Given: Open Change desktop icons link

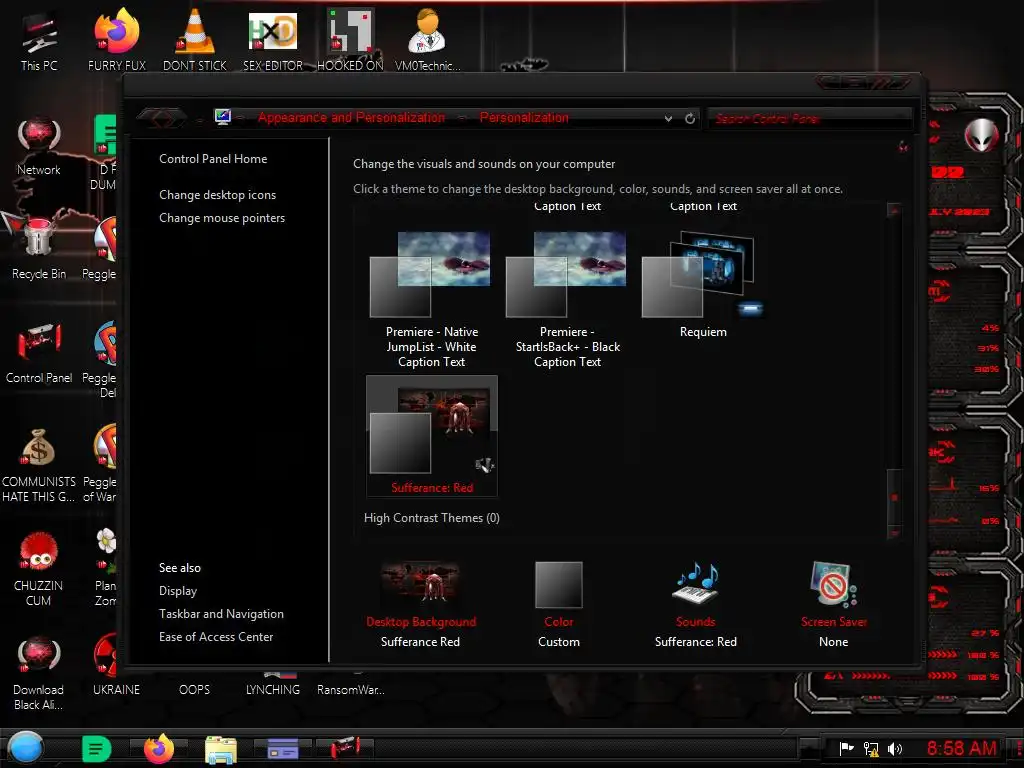Looking at the screenshot, I should 217,195.
